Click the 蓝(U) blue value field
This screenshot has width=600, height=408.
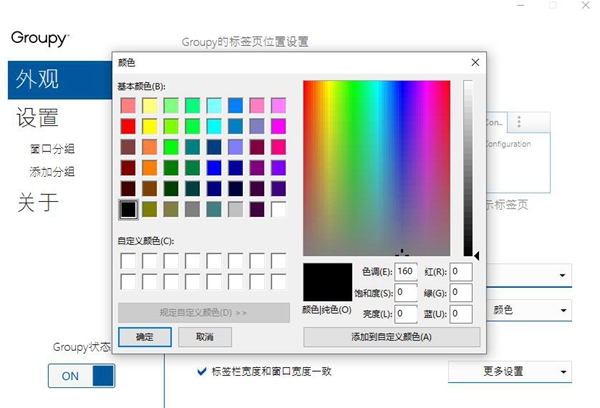point(461,313)
